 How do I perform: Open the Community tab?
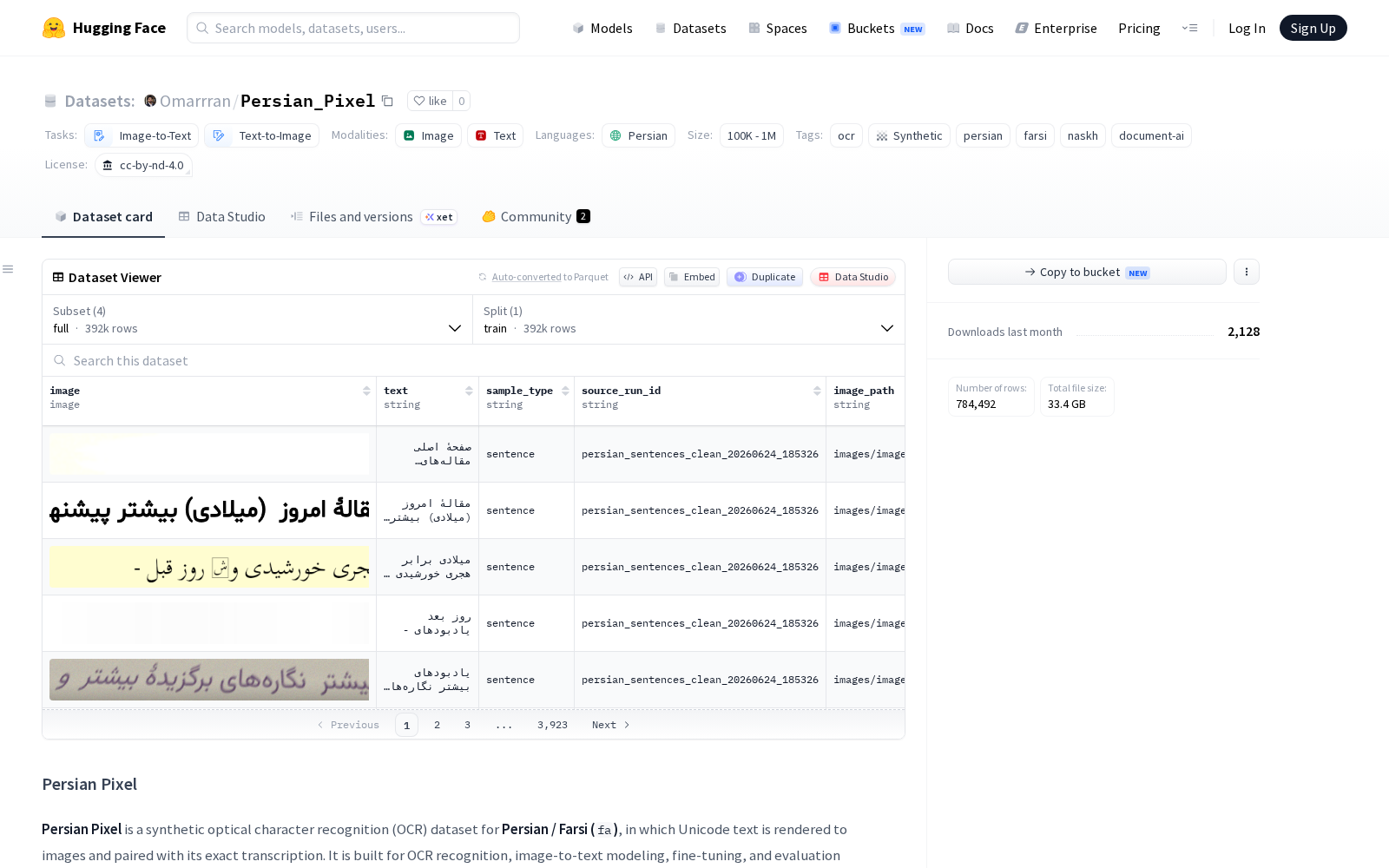(x=537, y=217)
